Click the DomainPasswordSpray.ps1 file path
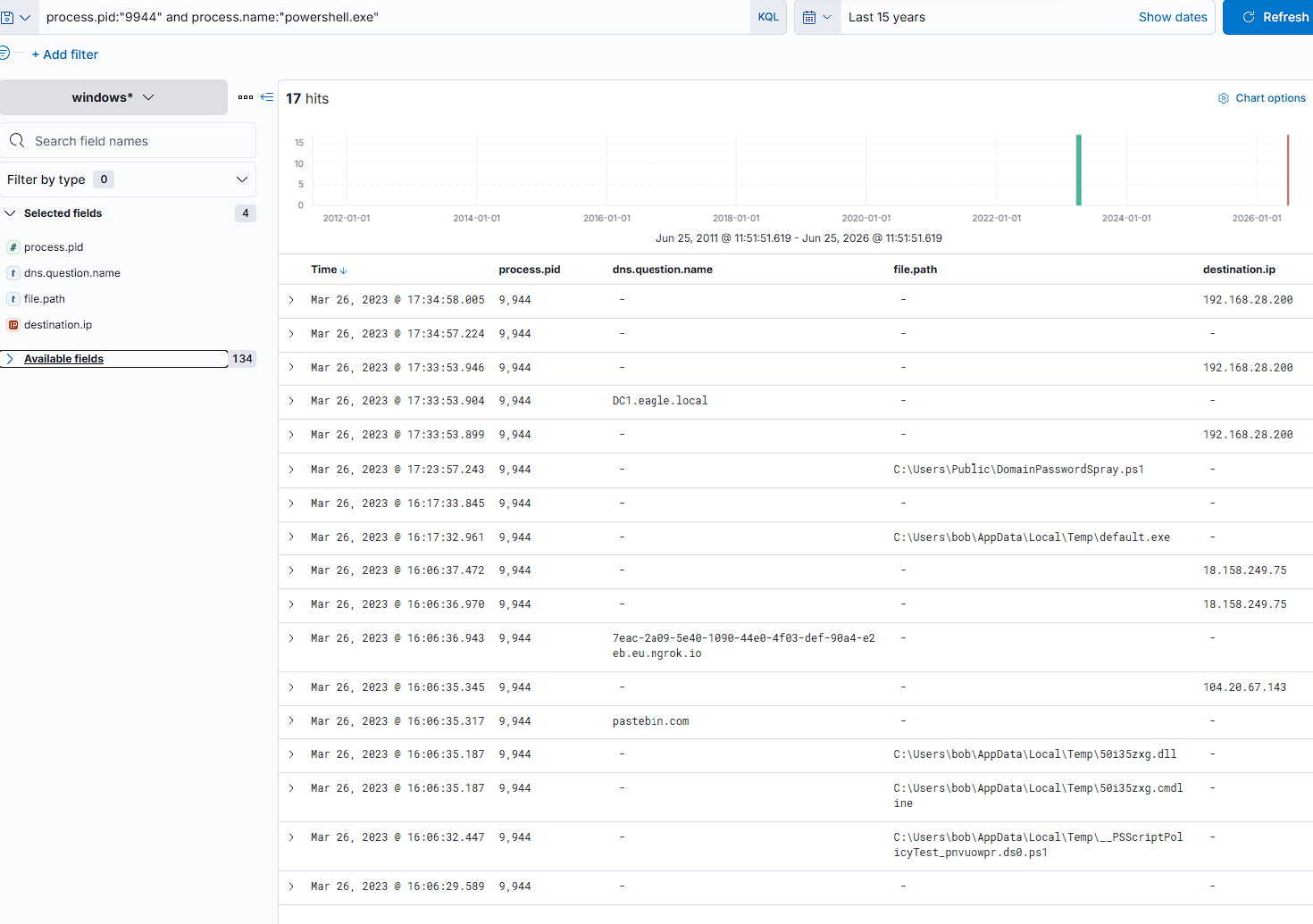 pyautogui.click(x=1018, y=470)
